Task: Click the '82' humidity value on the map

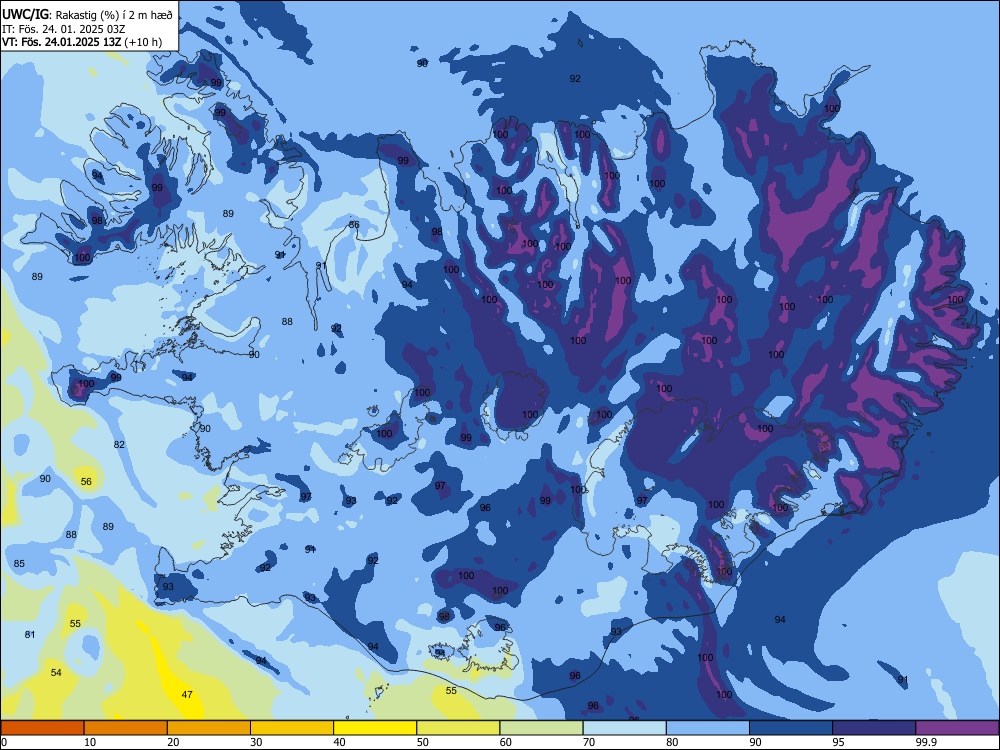Action: 119,445
